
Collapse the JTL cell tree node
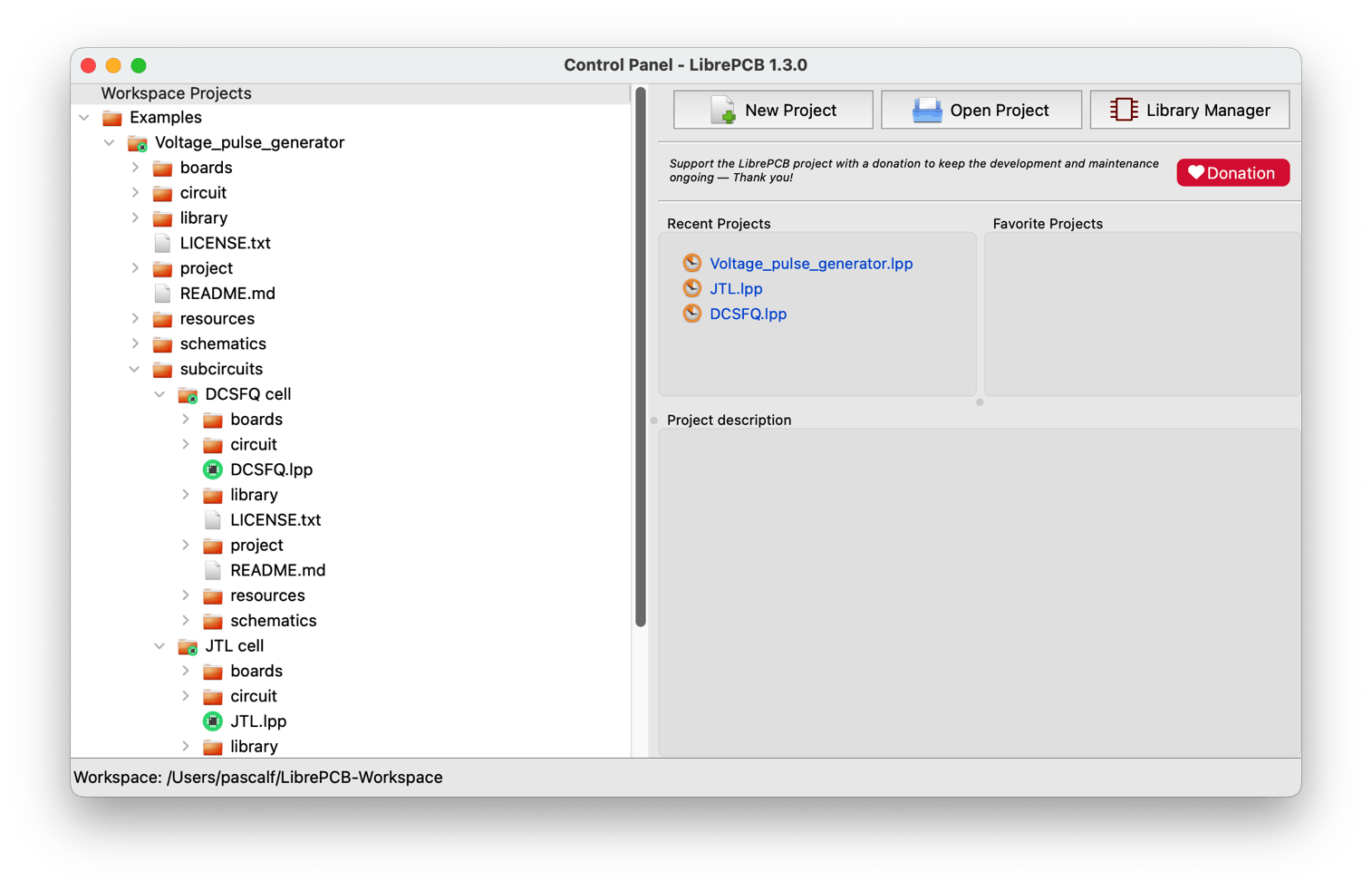(x=159, y=646)
